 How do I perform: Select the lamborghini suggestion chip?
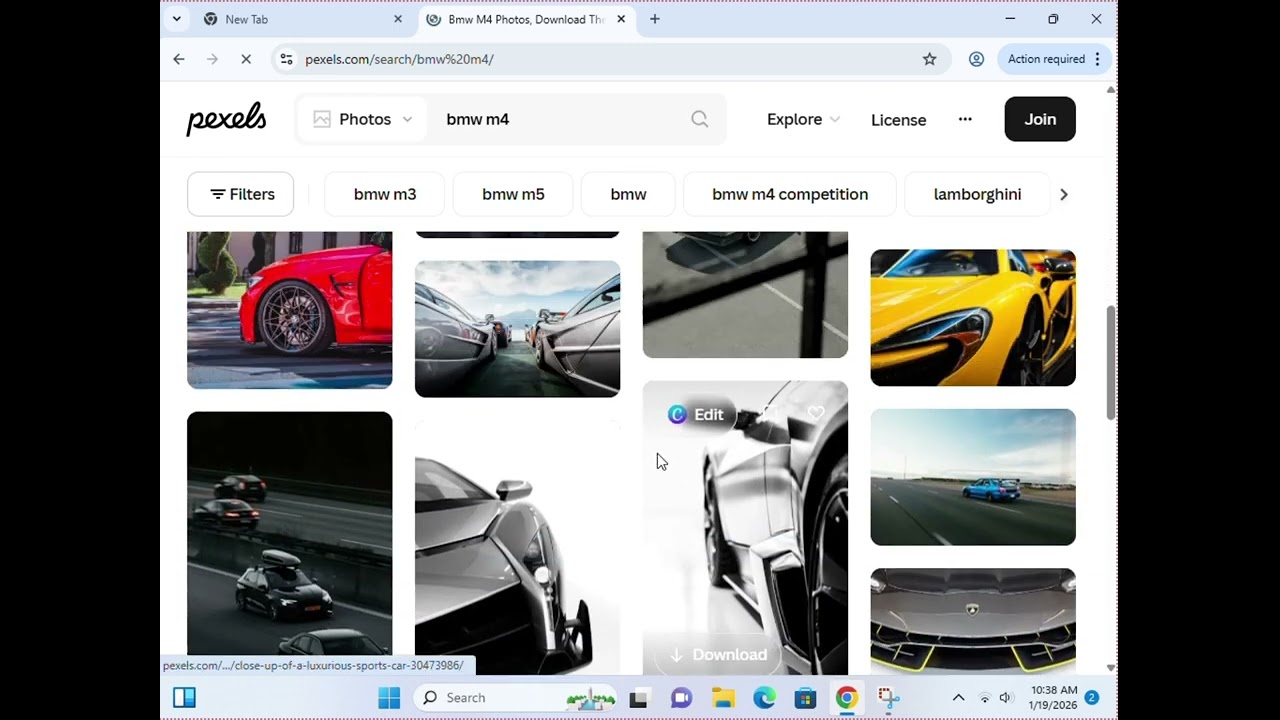977,194
